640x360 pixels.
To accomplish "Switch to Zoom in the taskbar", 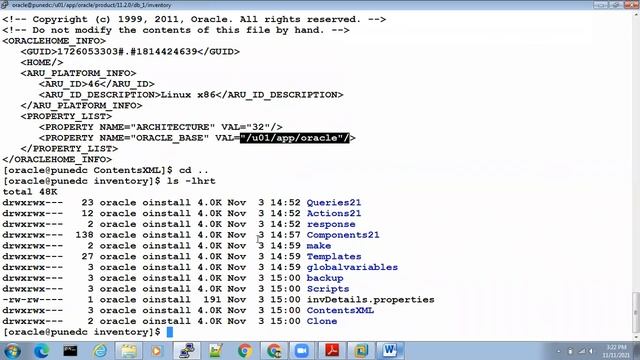I will pos(302,351).
